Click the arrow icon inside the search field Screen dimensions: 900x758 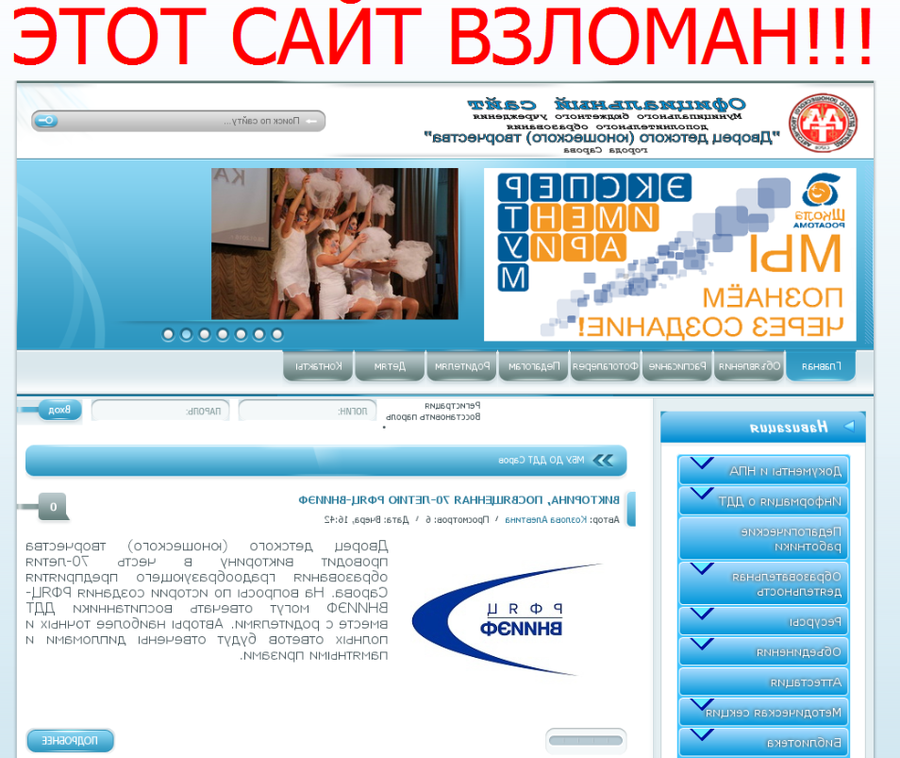pyautogui.click(x=311, y=121)
